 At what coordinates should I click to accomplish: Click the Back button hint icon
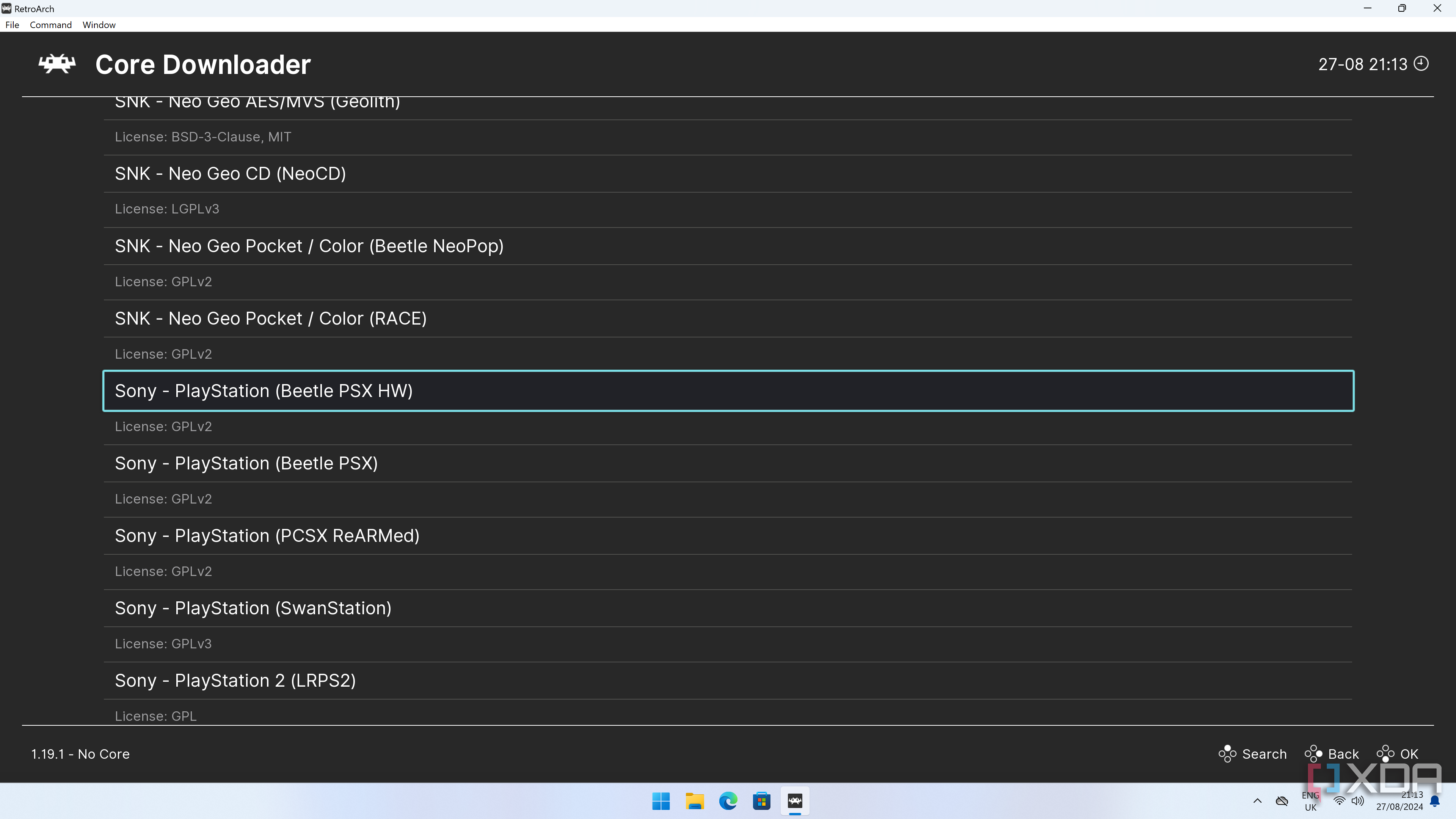[x=1313, y=753]
